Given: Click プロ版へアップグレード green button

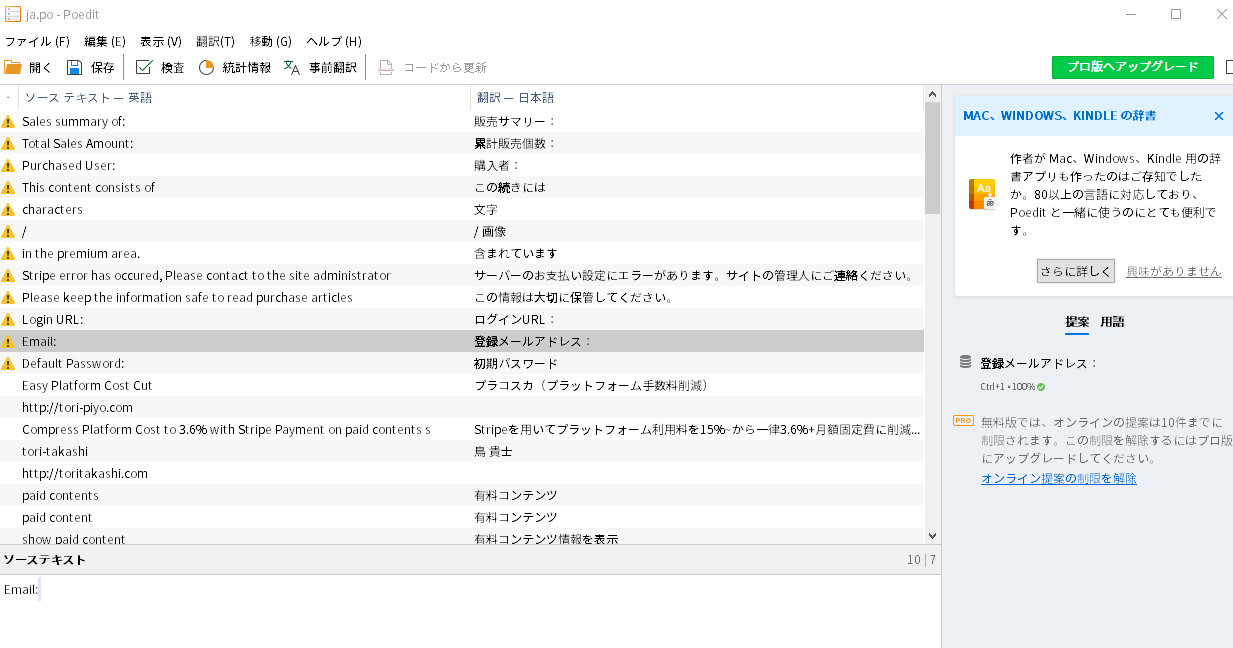Looking at the screenshot, I should point(1132,67).
